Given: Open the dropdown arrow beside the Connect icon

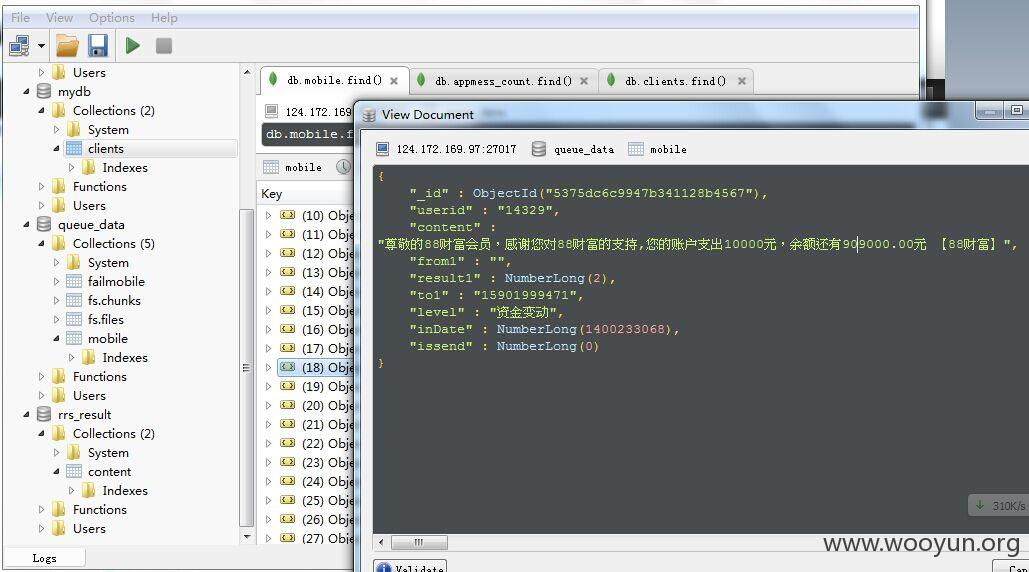Looking at the screenshot, I should (x=41, y=46).
